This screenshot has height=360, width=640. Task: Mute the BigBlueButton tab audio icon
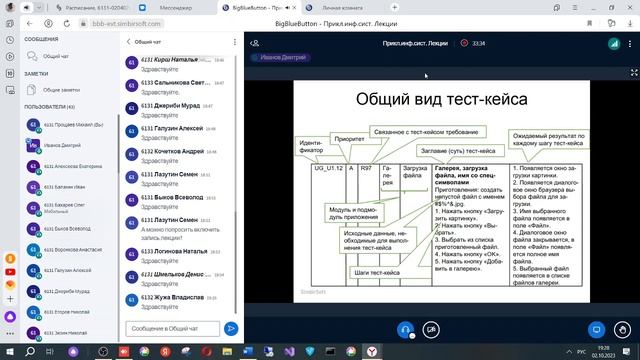click(x=287, y=8)
